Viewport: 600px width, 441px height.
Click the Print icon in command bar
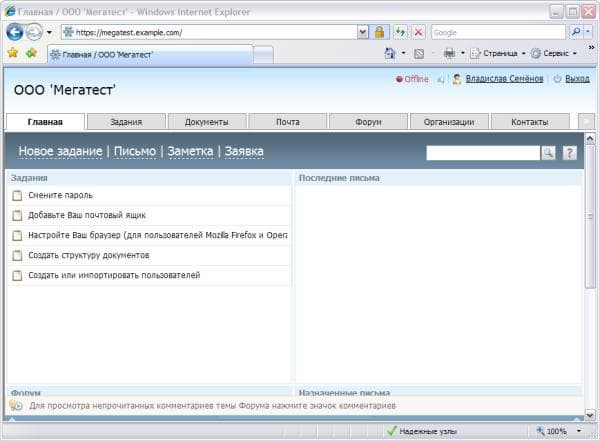[449, 53]
